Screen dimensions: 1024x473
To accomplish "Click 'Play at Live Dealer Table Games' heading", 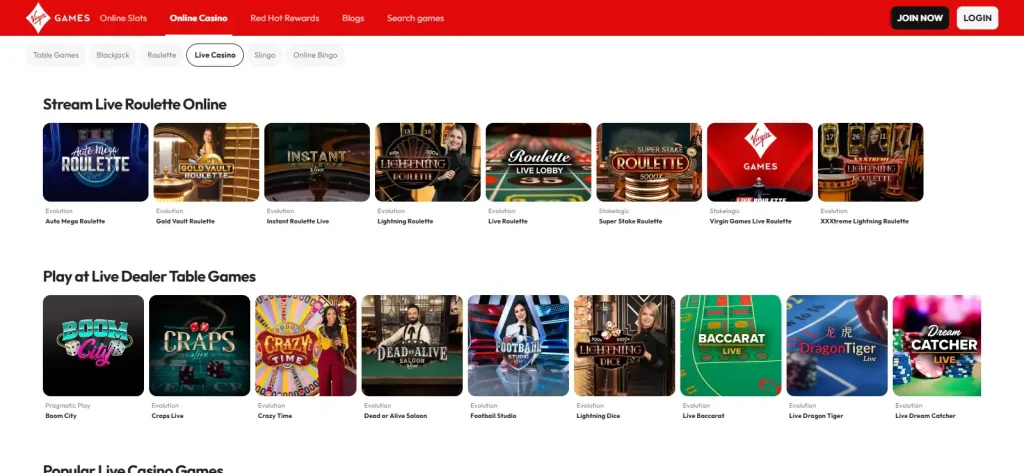I will [149, 276].
